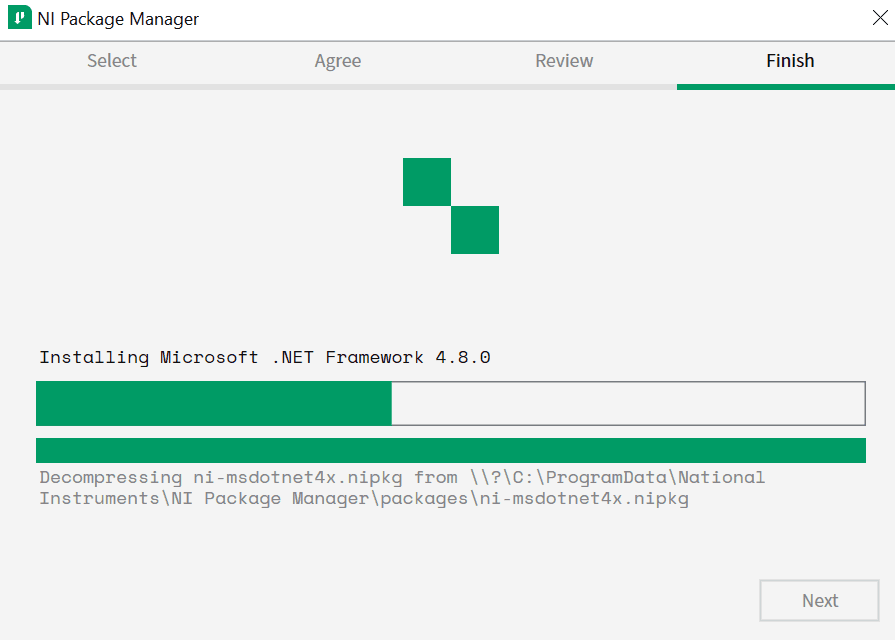The image size is (895, 640).
Task: Click the gray underline beneath the Review tab
Action: click(564, 87)
